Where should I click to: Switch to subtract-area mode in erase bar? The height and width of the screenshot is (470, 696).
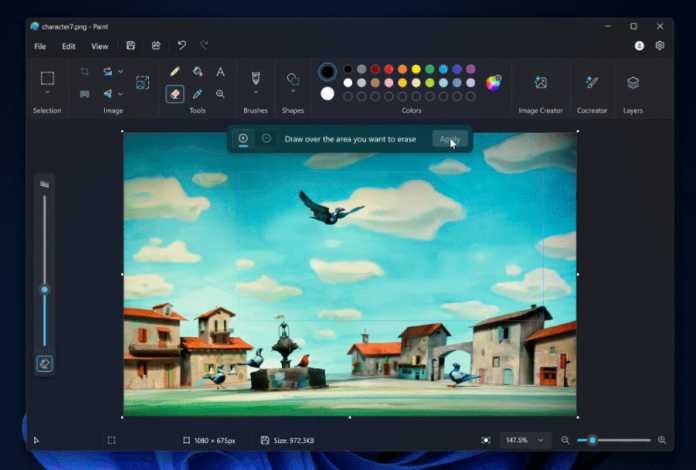(x=266, y=139)
